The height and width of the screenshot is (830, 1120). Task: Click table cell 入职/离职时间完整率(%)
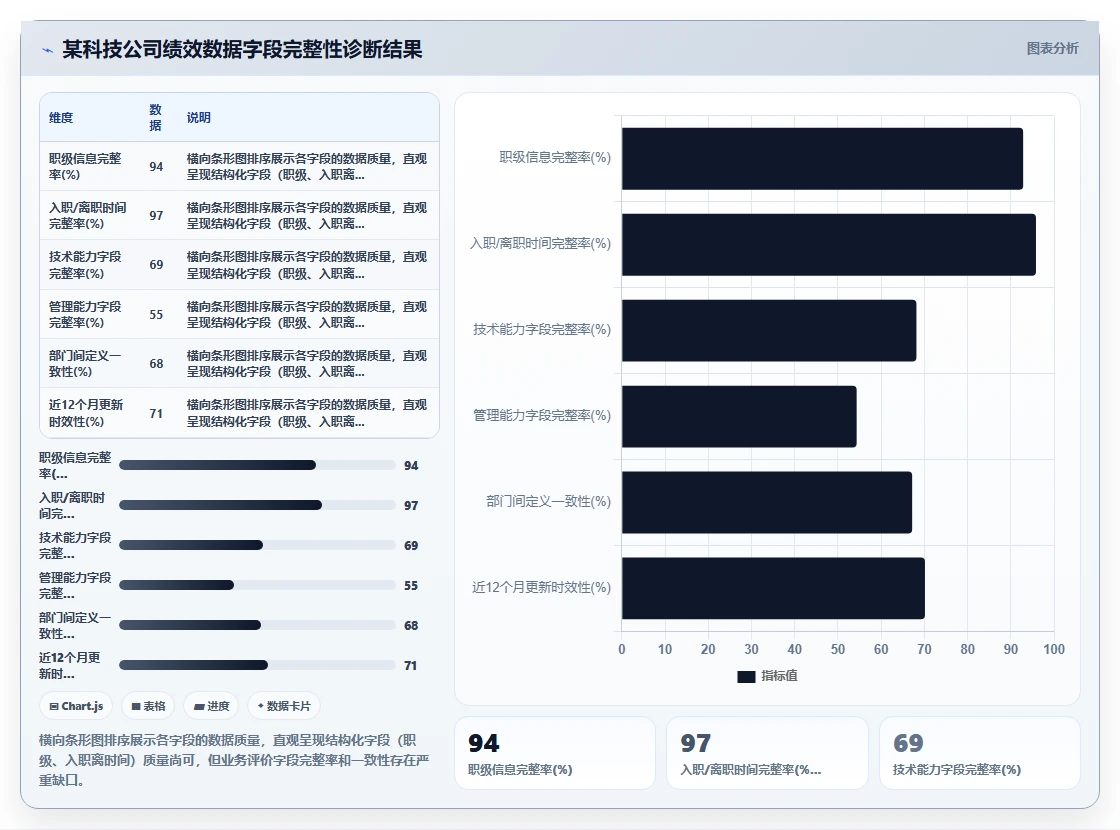87,216
